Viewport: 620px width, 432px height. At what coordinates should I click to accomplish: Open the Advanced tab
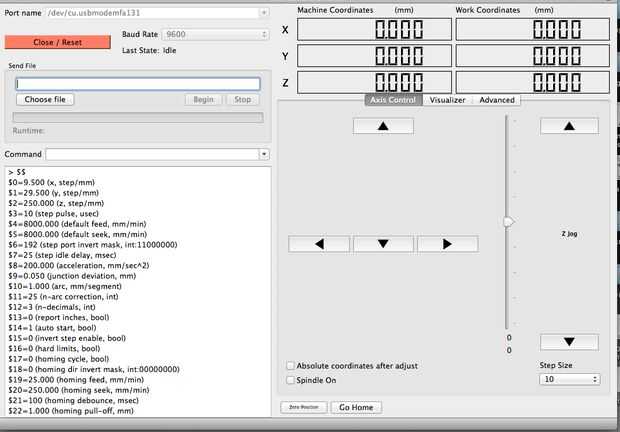tap(497, 100)
